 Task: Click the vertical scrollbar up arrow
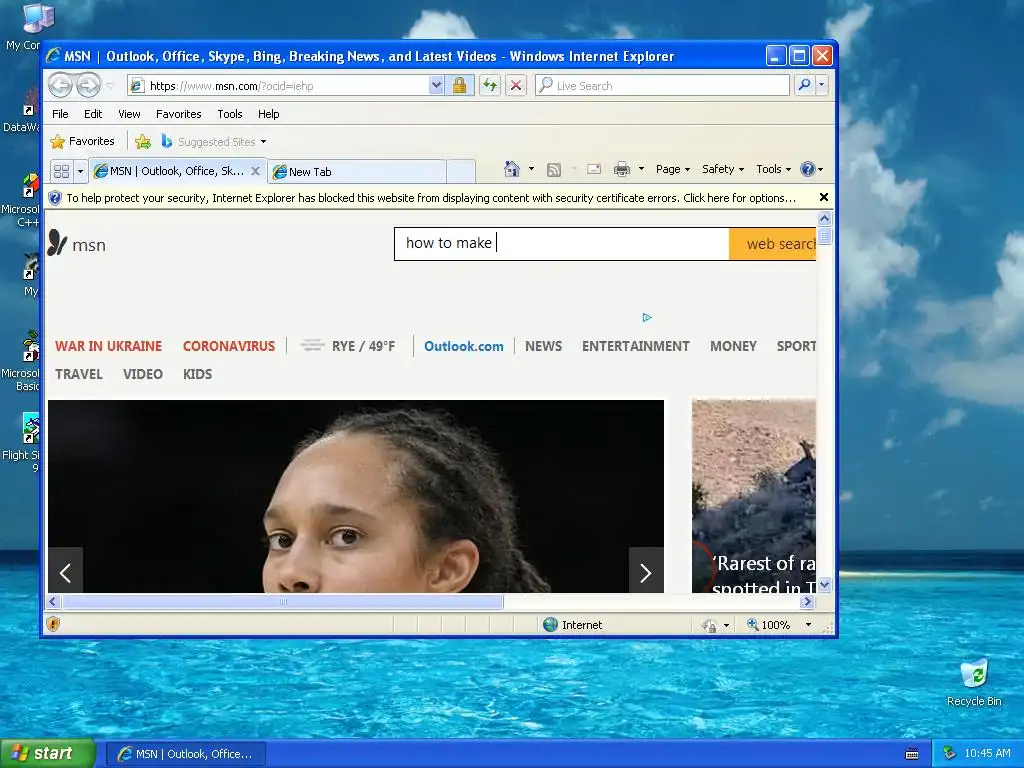click(x=824, y=218)
